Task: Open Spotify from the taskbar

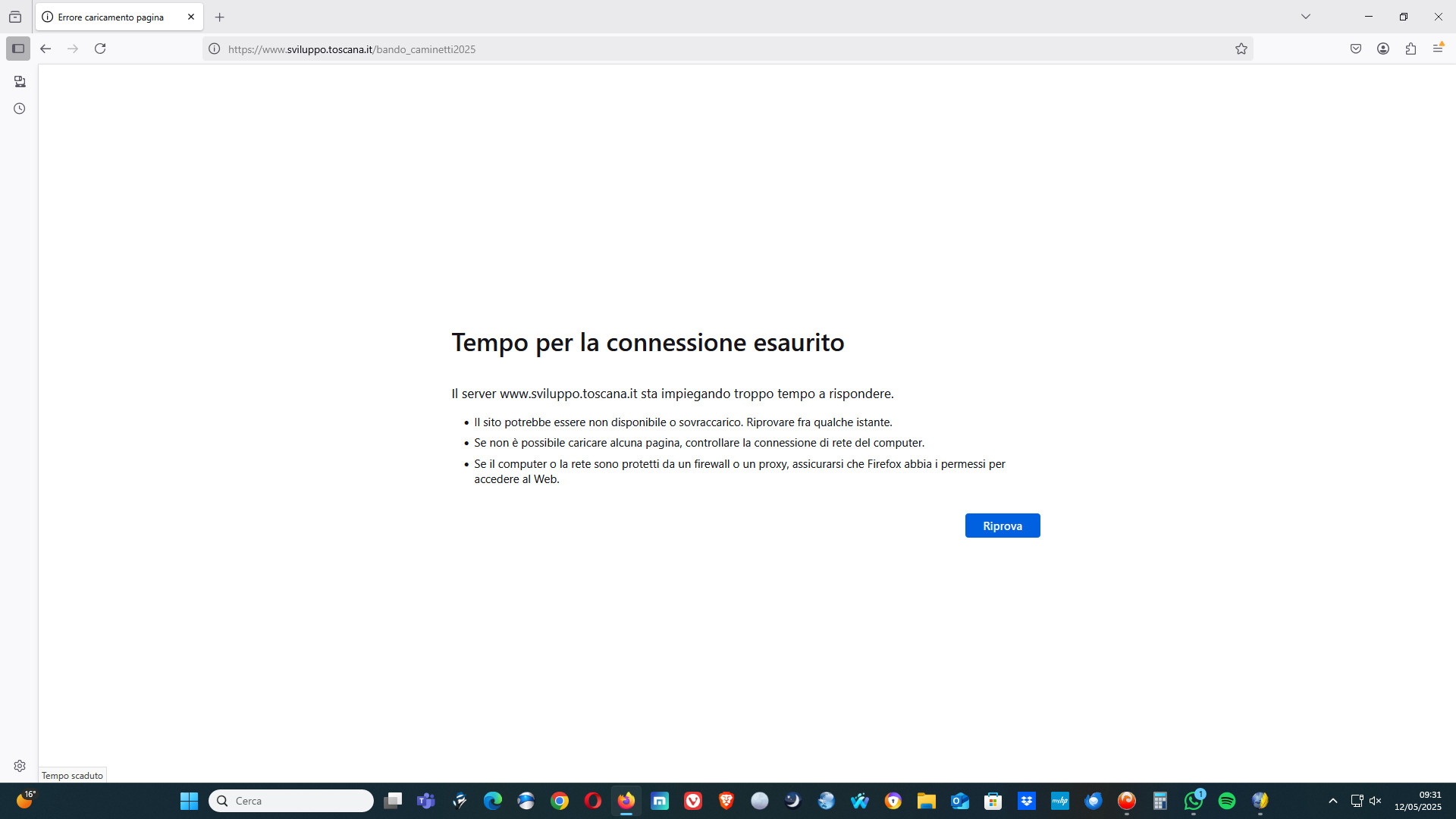Action: click(1227, 801)
